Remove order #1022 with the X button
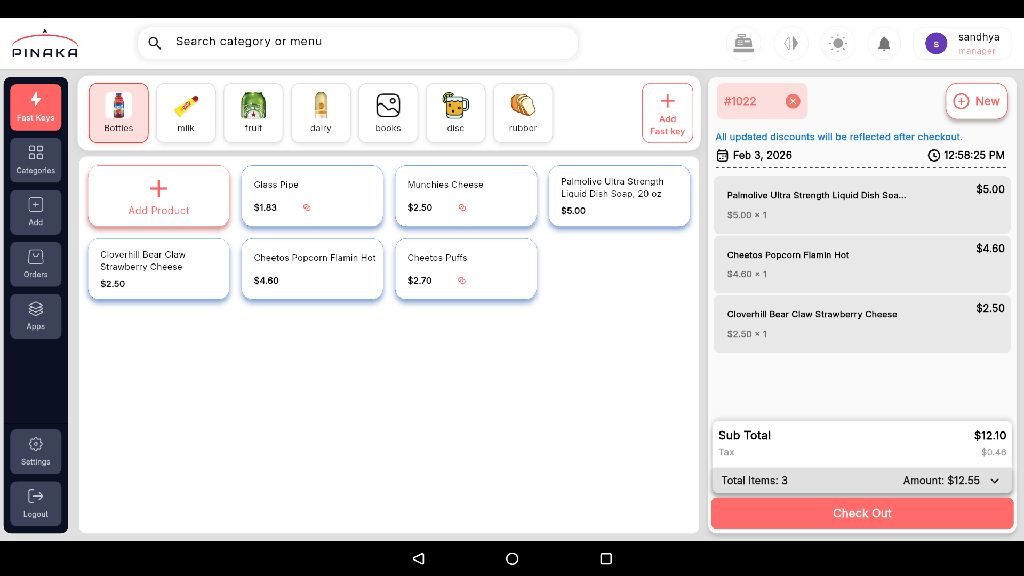Image resolution: width=1024 pixels, height=576 pixels. pos(793,101)
